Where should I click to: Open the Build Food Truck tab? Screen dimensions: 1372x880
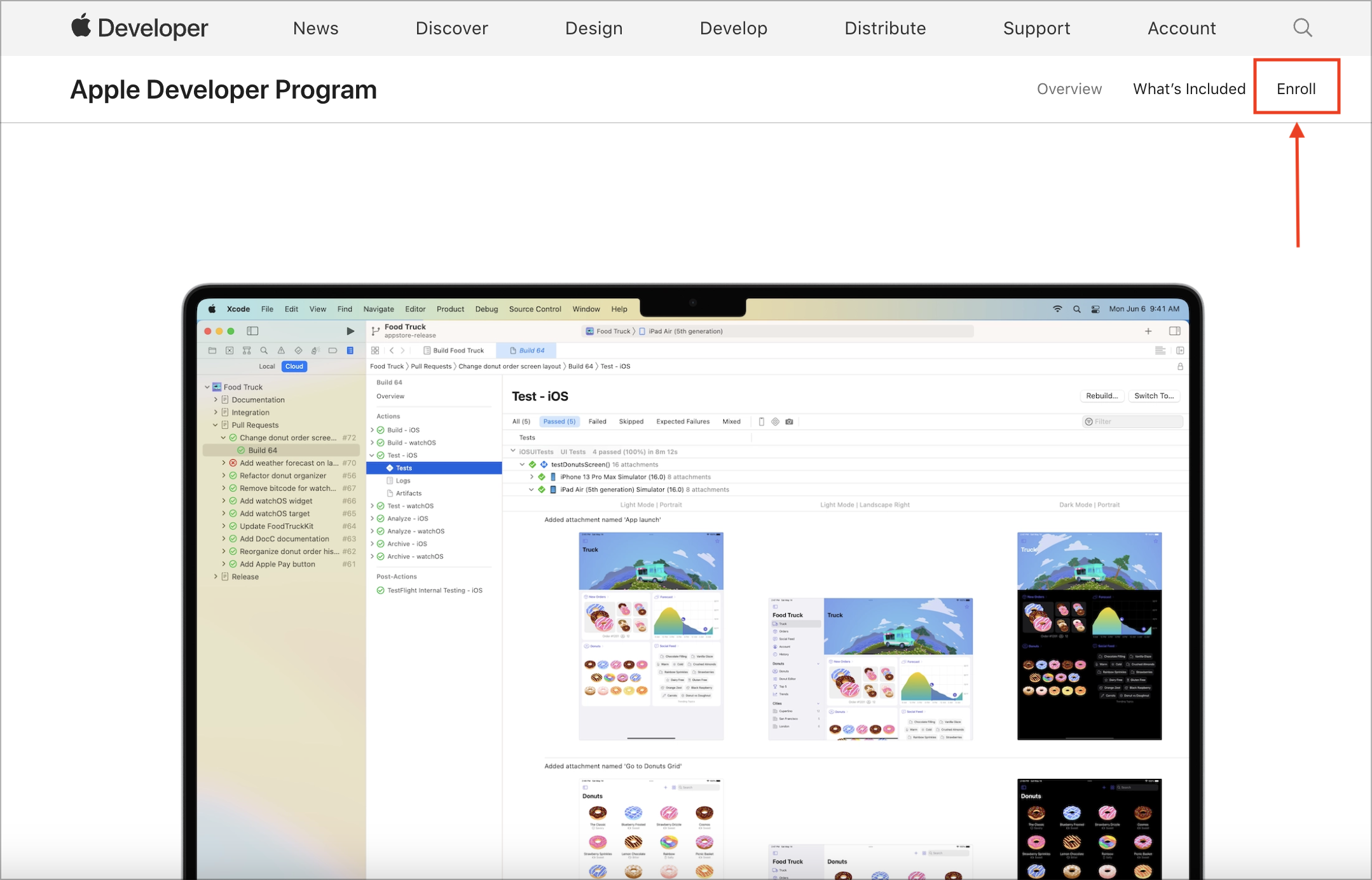[x=453, y=350]
